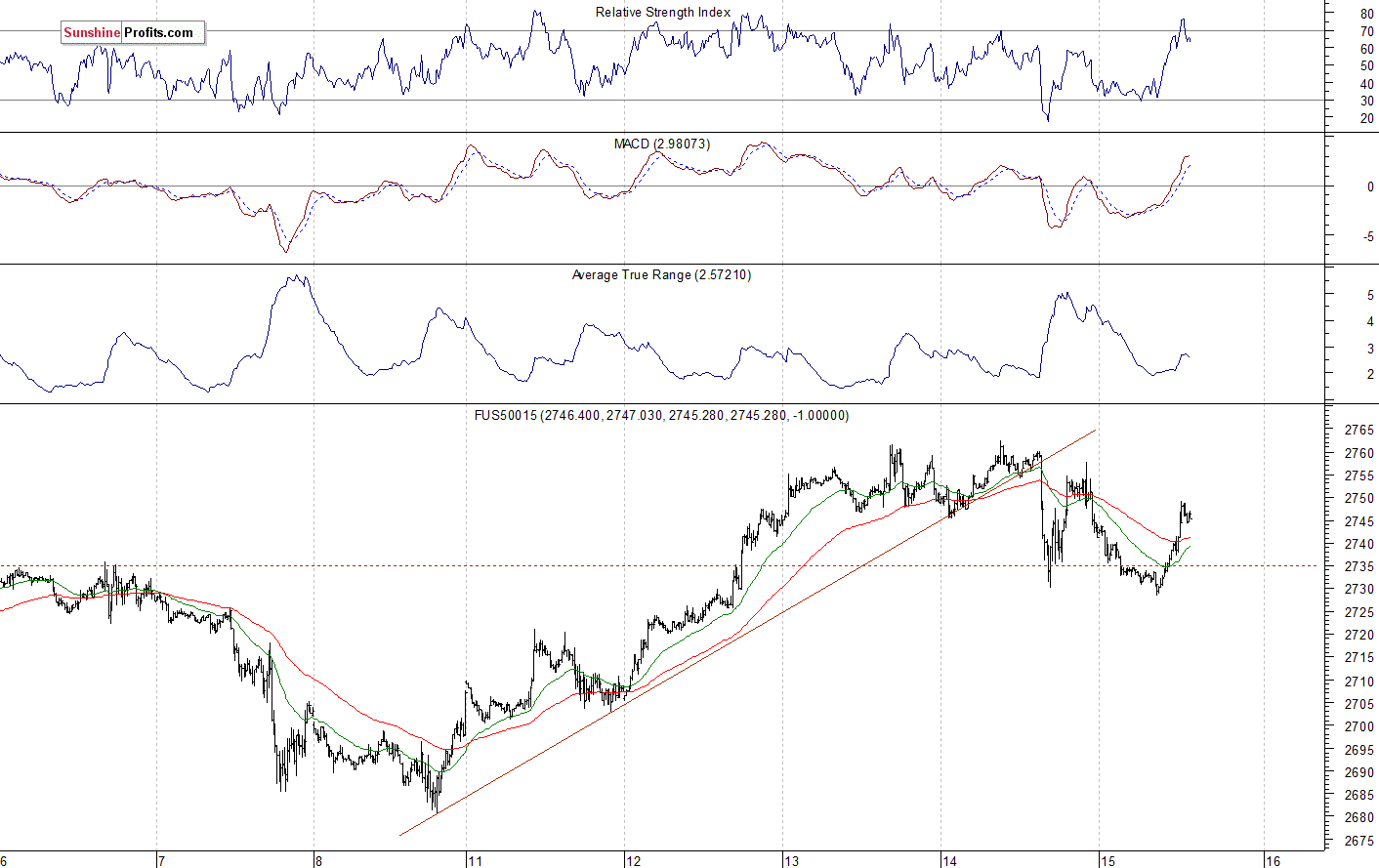
Task: Click date label 11 on x-axis
Action: coord(475,860)
